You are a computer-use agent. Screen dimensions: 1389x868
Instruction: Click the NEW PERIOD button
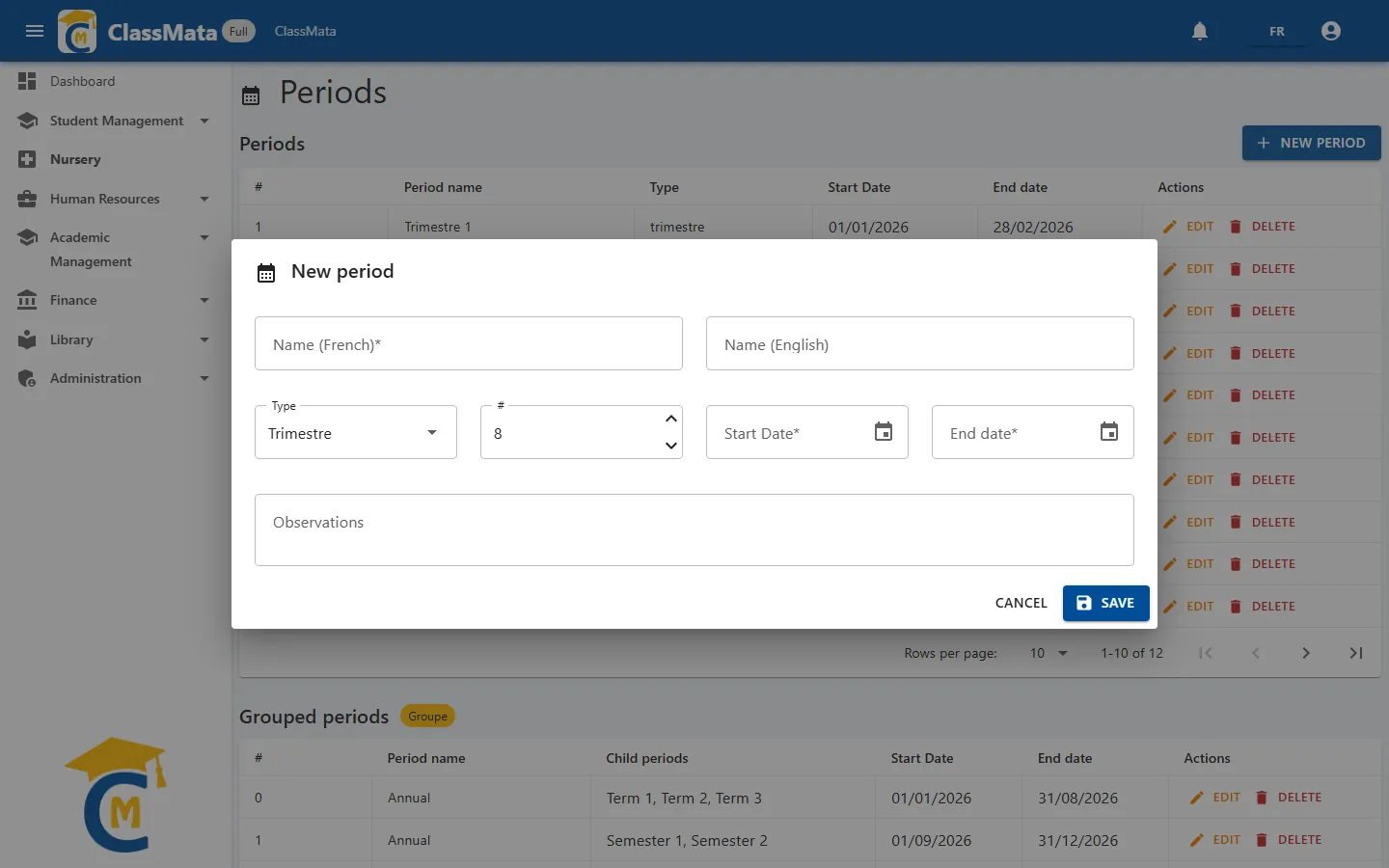click(1312, 143)
